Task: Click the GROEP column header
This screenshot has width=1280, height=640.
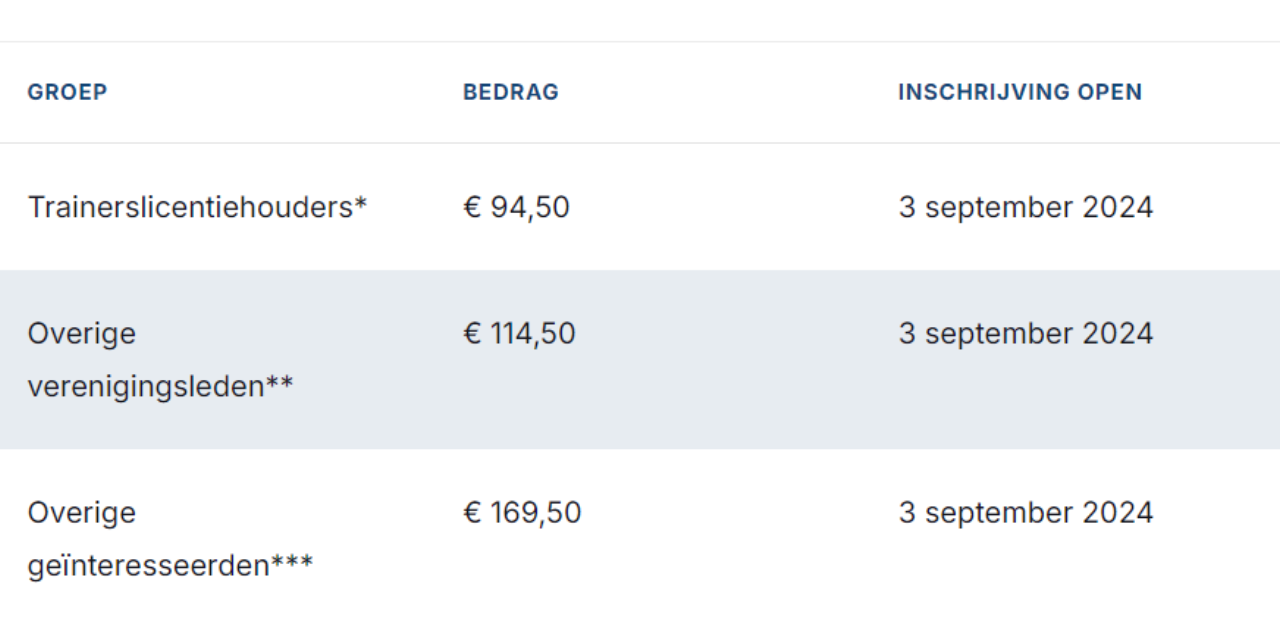Action: 67,92
